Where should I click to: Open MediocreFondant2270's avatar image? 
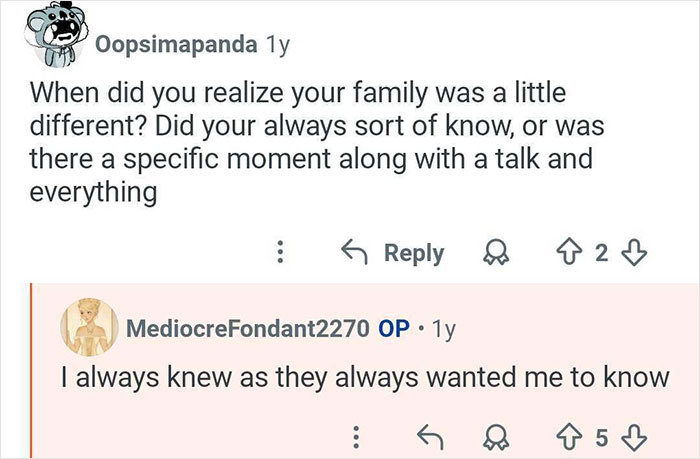89,329
